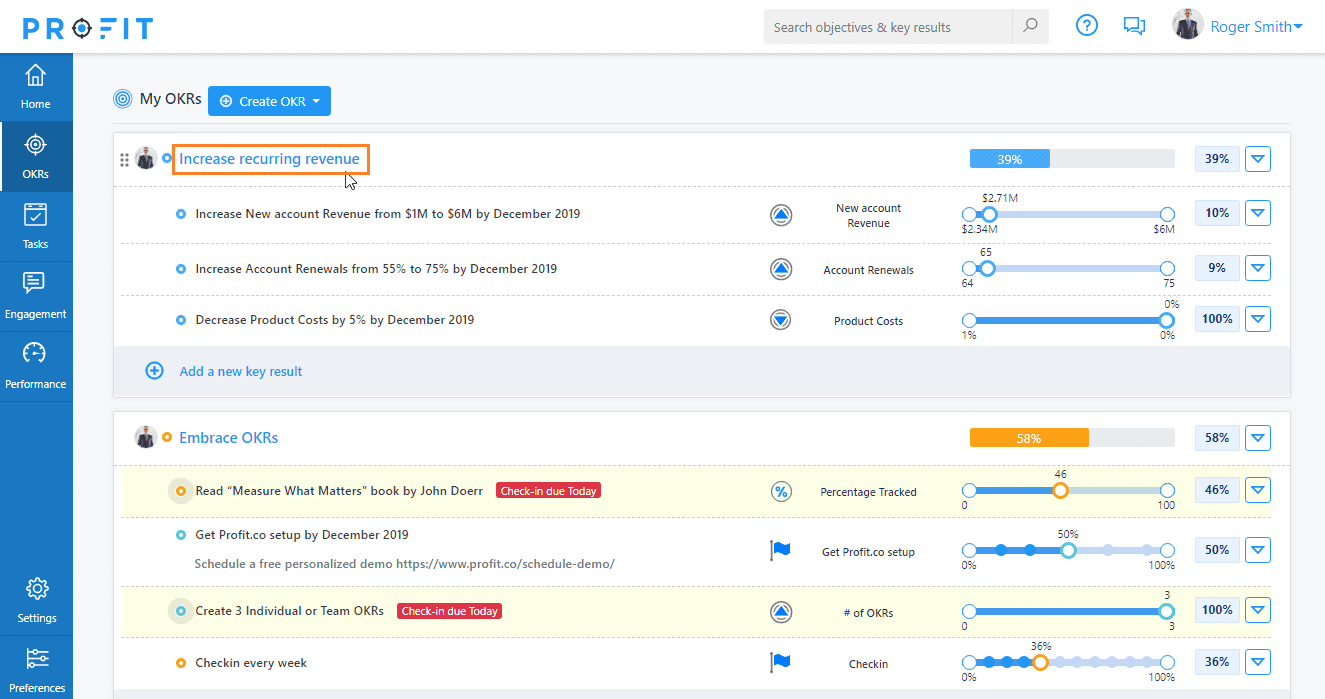Open the OKRs section in sidebar
The width and height of the screenshot is (1325, 699).
click(35, 157)
